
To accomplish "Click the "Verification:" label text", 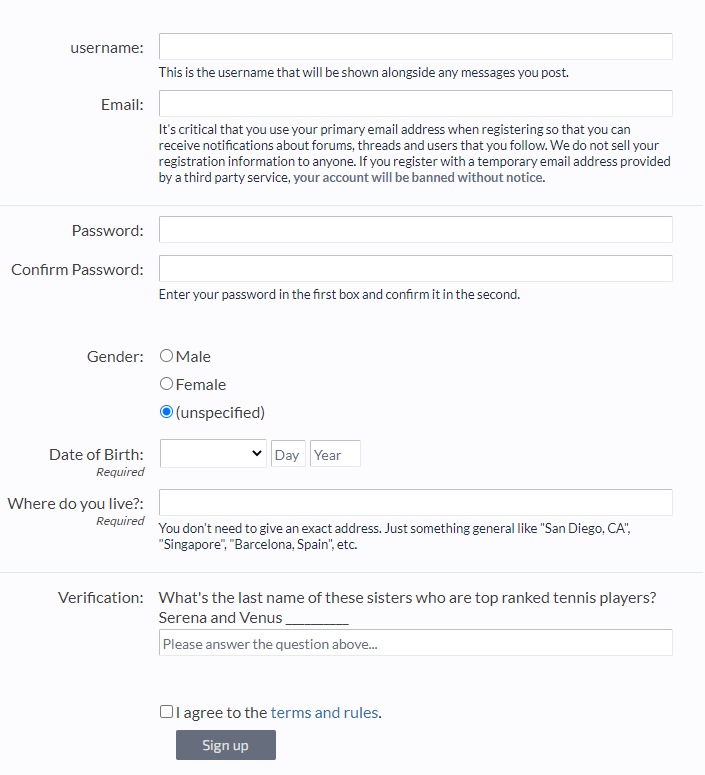I will 101,597.
